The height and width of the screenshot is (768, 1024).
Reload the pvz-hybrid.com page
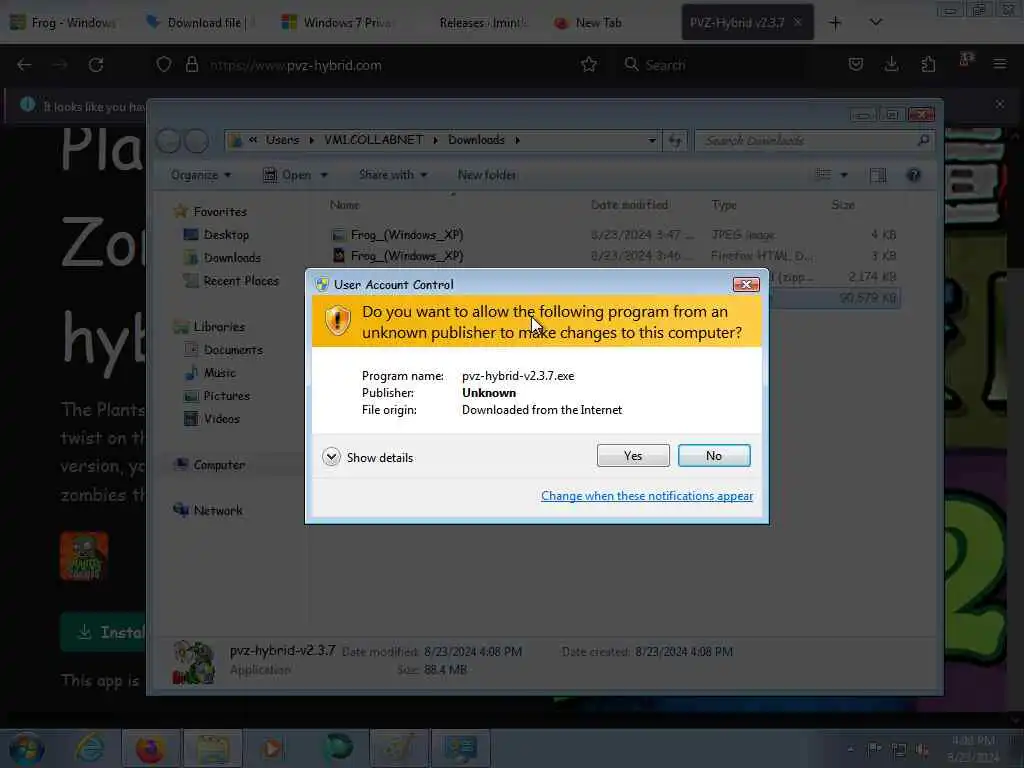click(96, 65)
